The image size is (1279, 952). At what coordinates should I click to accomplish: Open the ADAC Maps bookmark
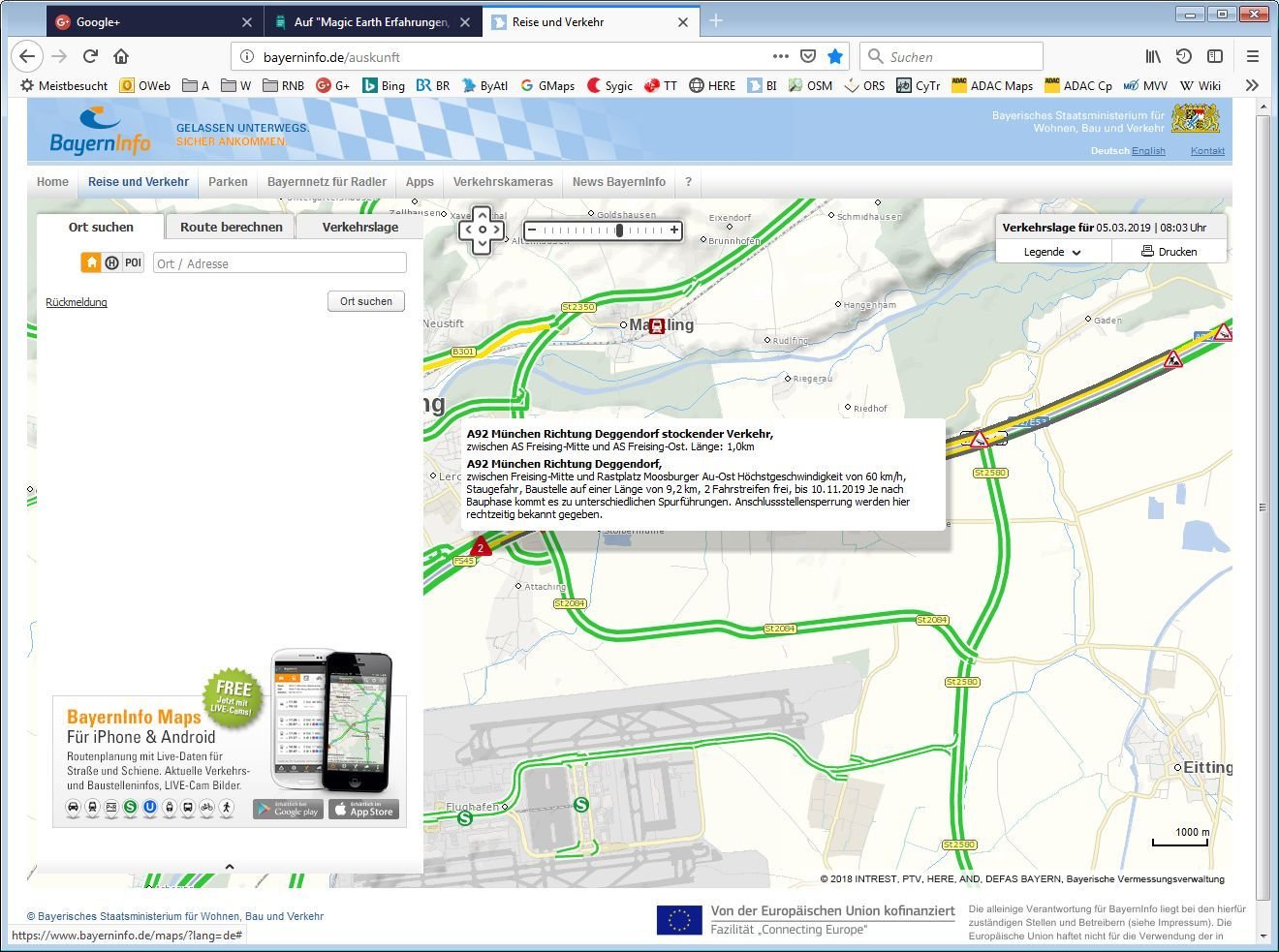tap(992, 85)
